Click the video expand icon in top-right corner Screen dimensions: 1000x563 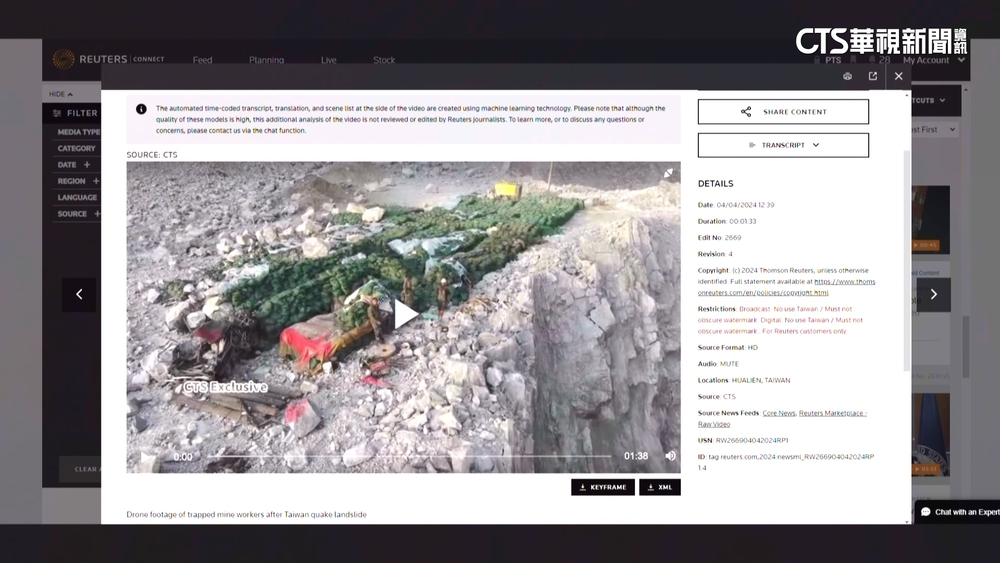coord(668,173)
